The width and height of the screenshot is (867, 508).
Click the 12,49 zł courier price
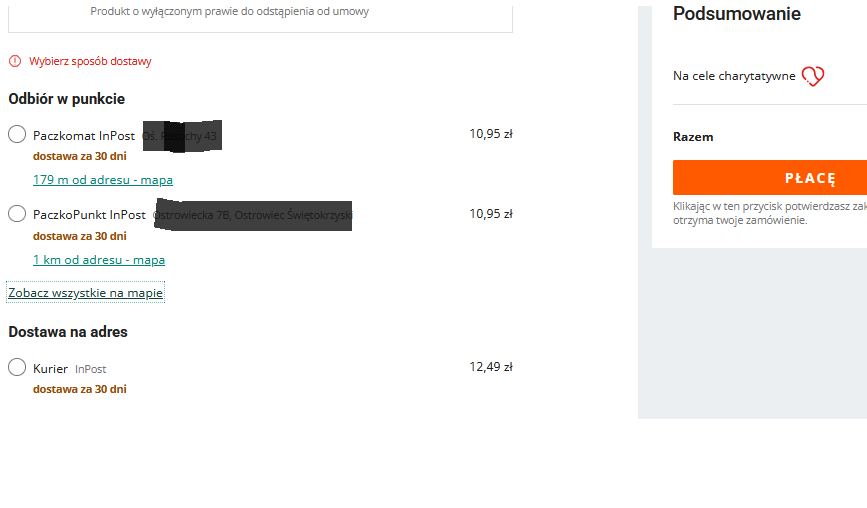point(490,367)
